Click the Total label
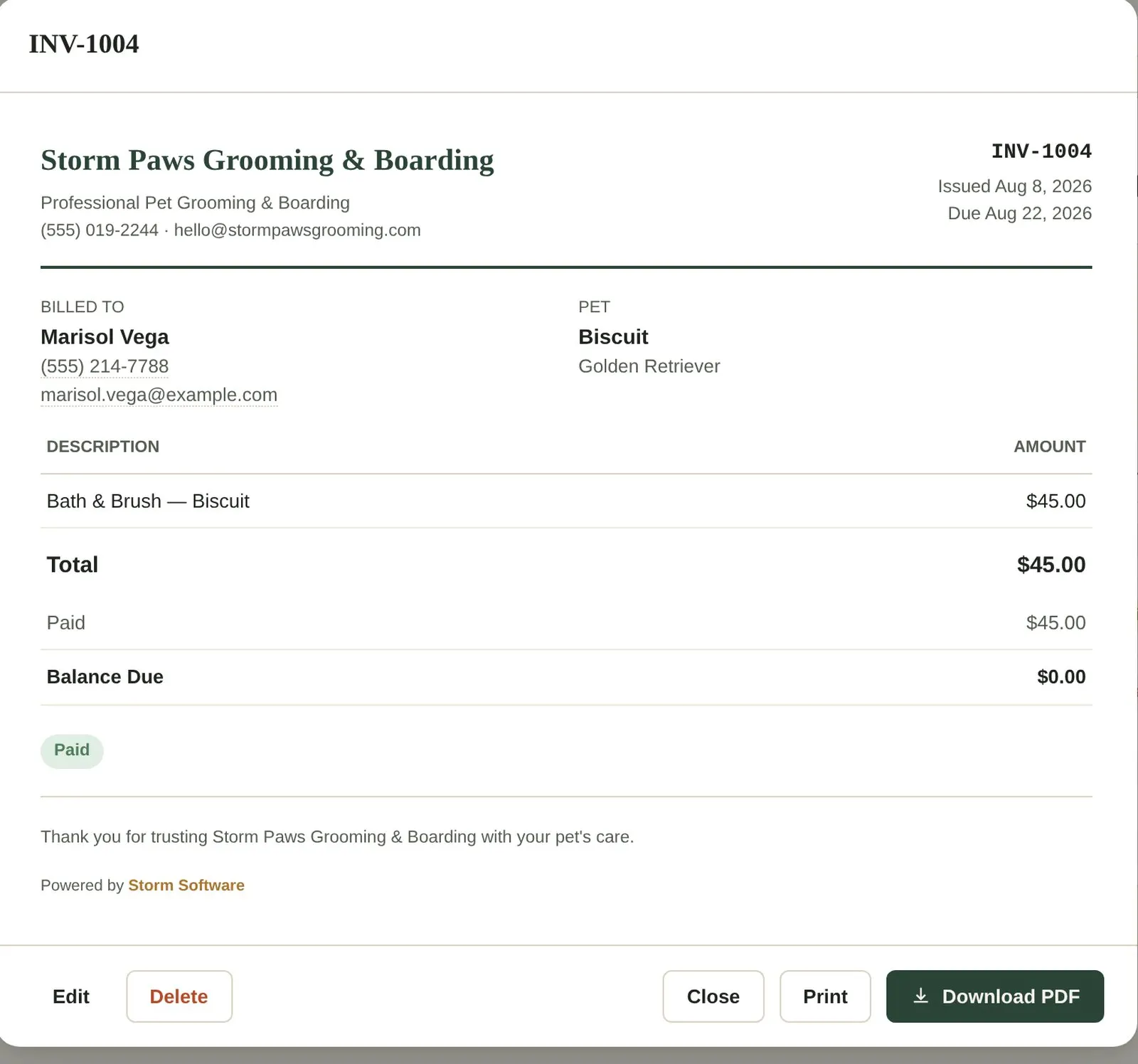This screenshot has width=1138, height=1064. [73, 565]
